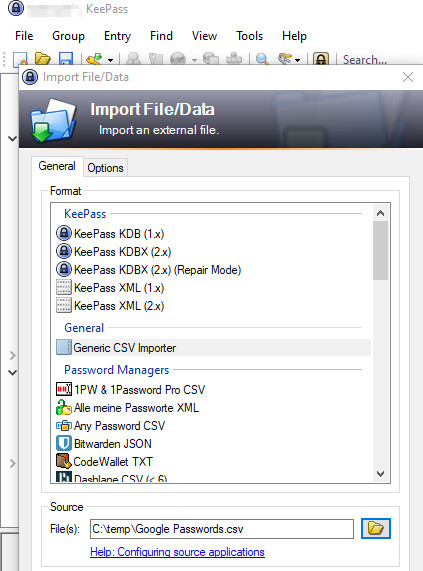Click the New database toolbar icon
The width and height of the screenshot is (423, 571).
[20, 59]
